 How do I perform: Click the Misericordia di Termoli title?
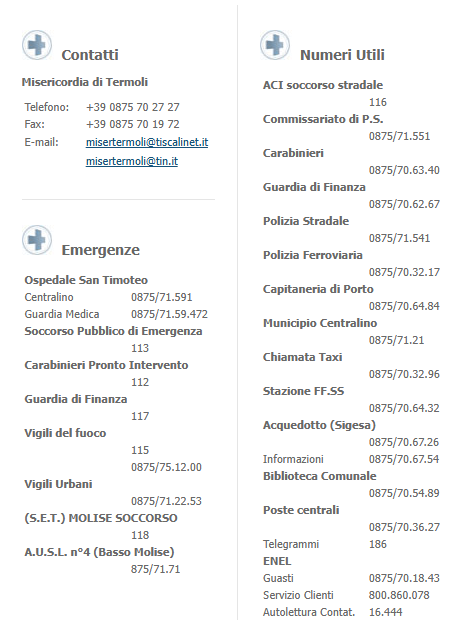(x=85, y=82)
